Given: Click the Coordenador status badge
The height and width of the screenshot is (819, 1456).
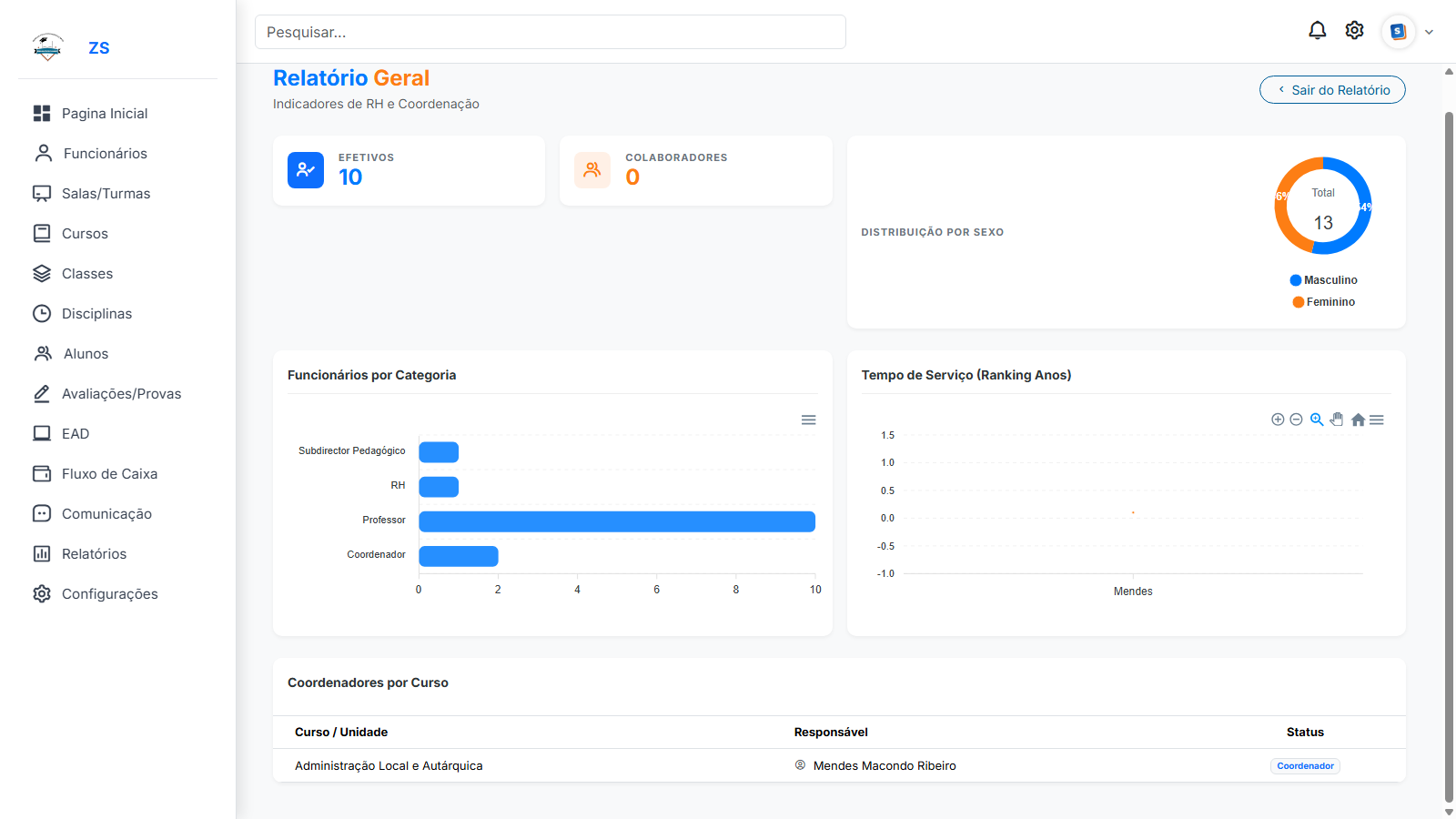Looking at the screenshot, I should click(1305, 766).
